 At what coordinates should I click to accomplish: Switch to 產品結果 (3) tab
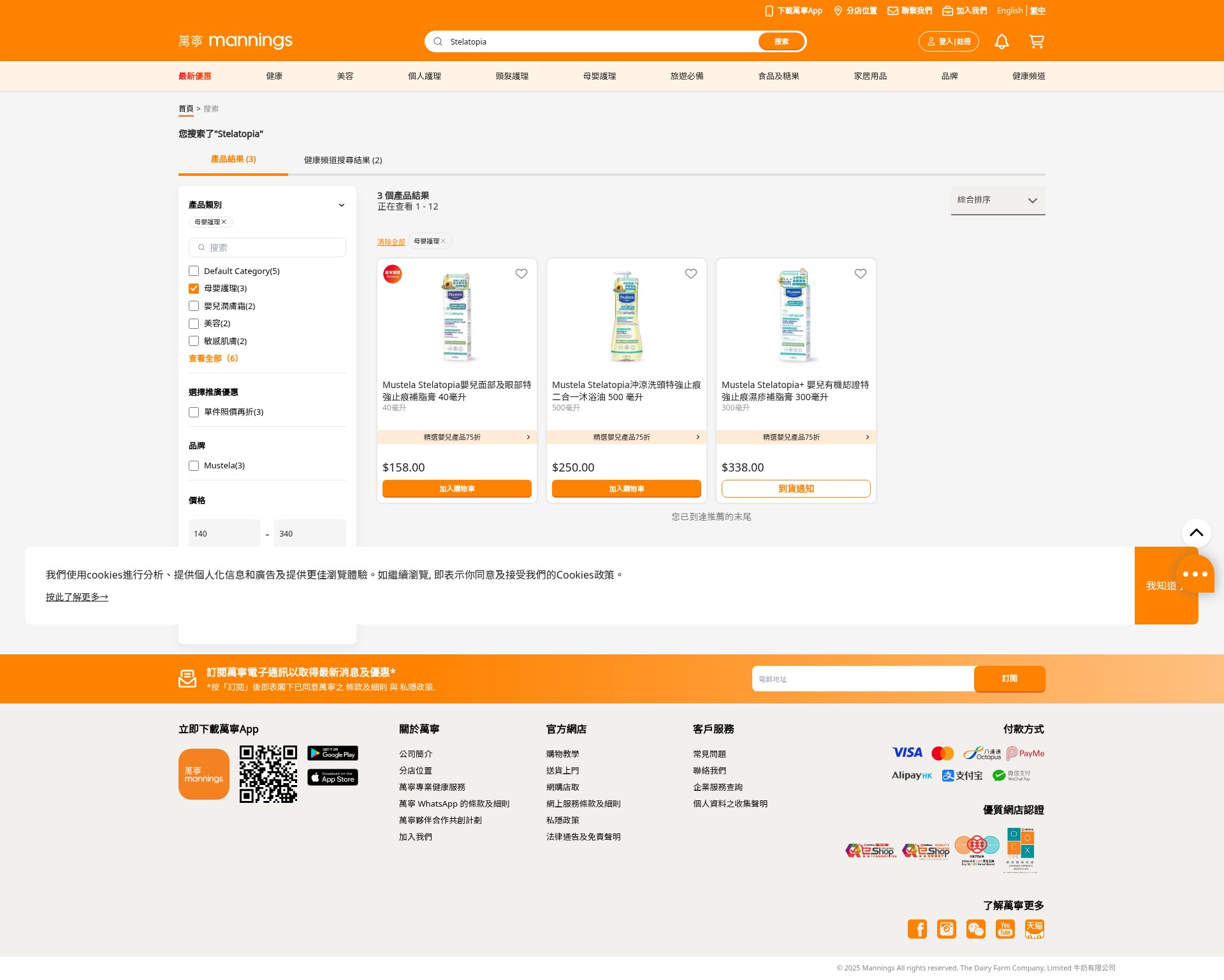(233, 159)
